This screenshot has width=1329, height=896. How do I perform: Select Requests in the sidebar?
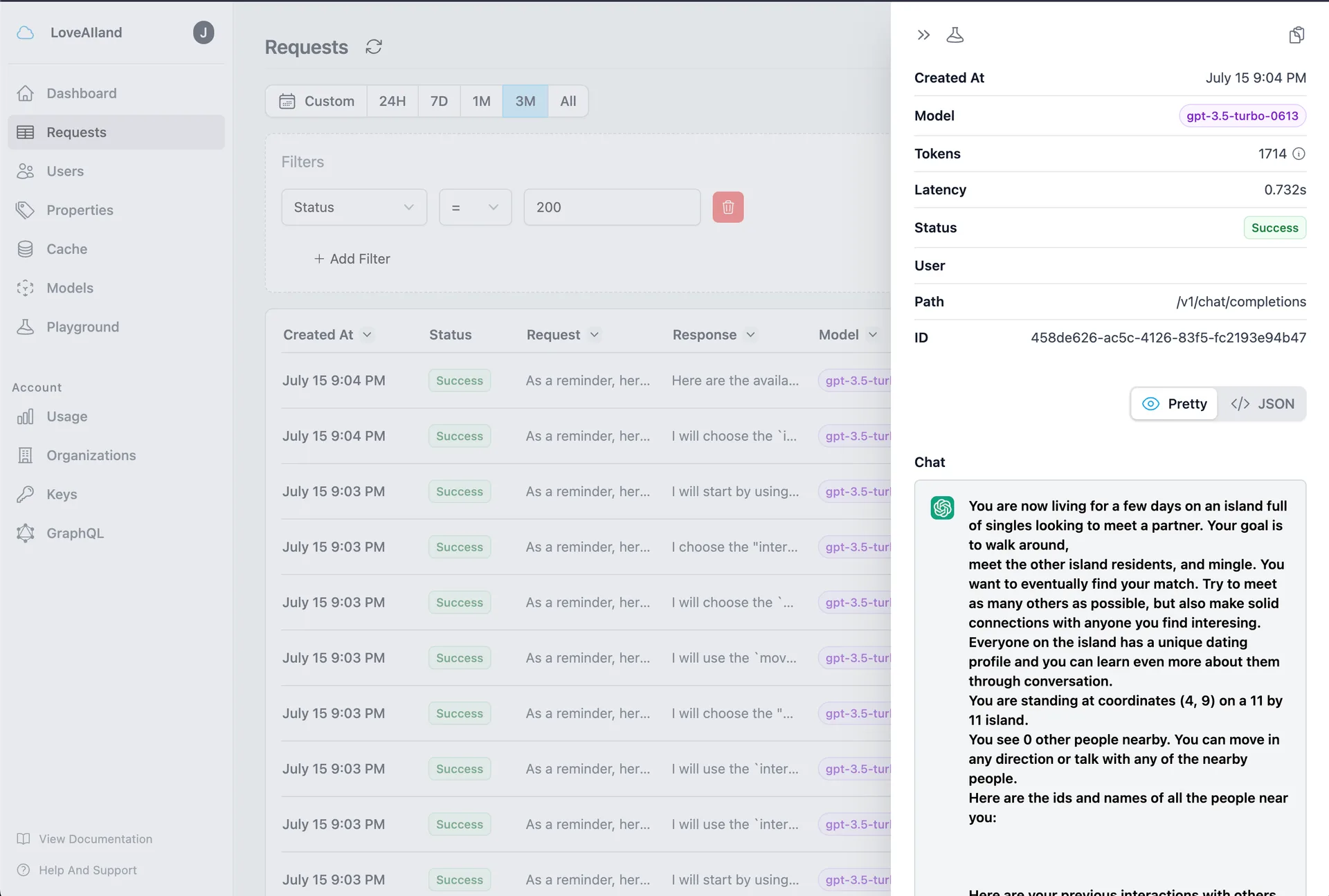[x=116, y=132]
